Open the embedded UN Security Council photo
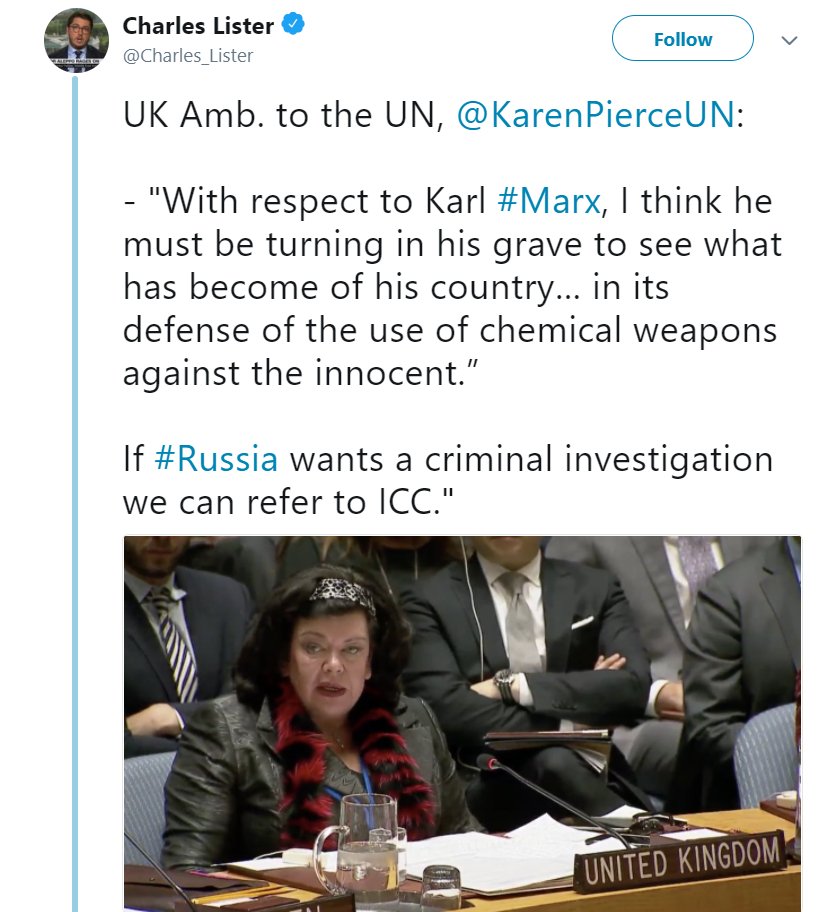This screenshot has width=839, height=912. click(462, 724)
